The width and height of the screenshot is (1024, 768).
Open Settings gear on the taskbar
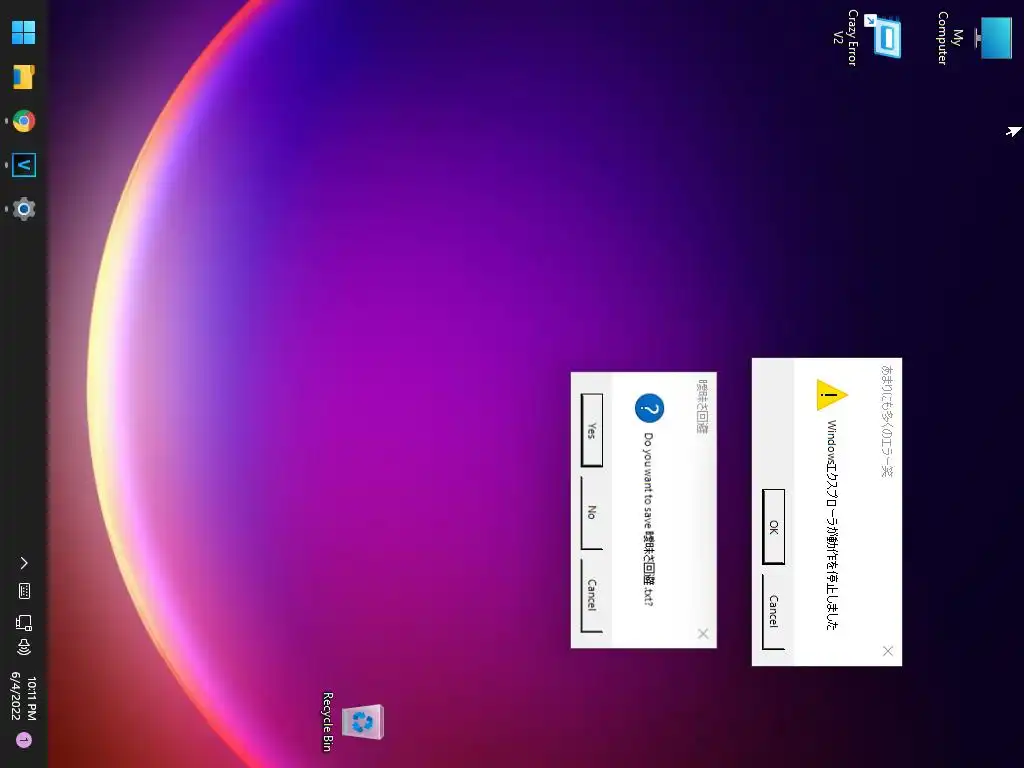24,209
